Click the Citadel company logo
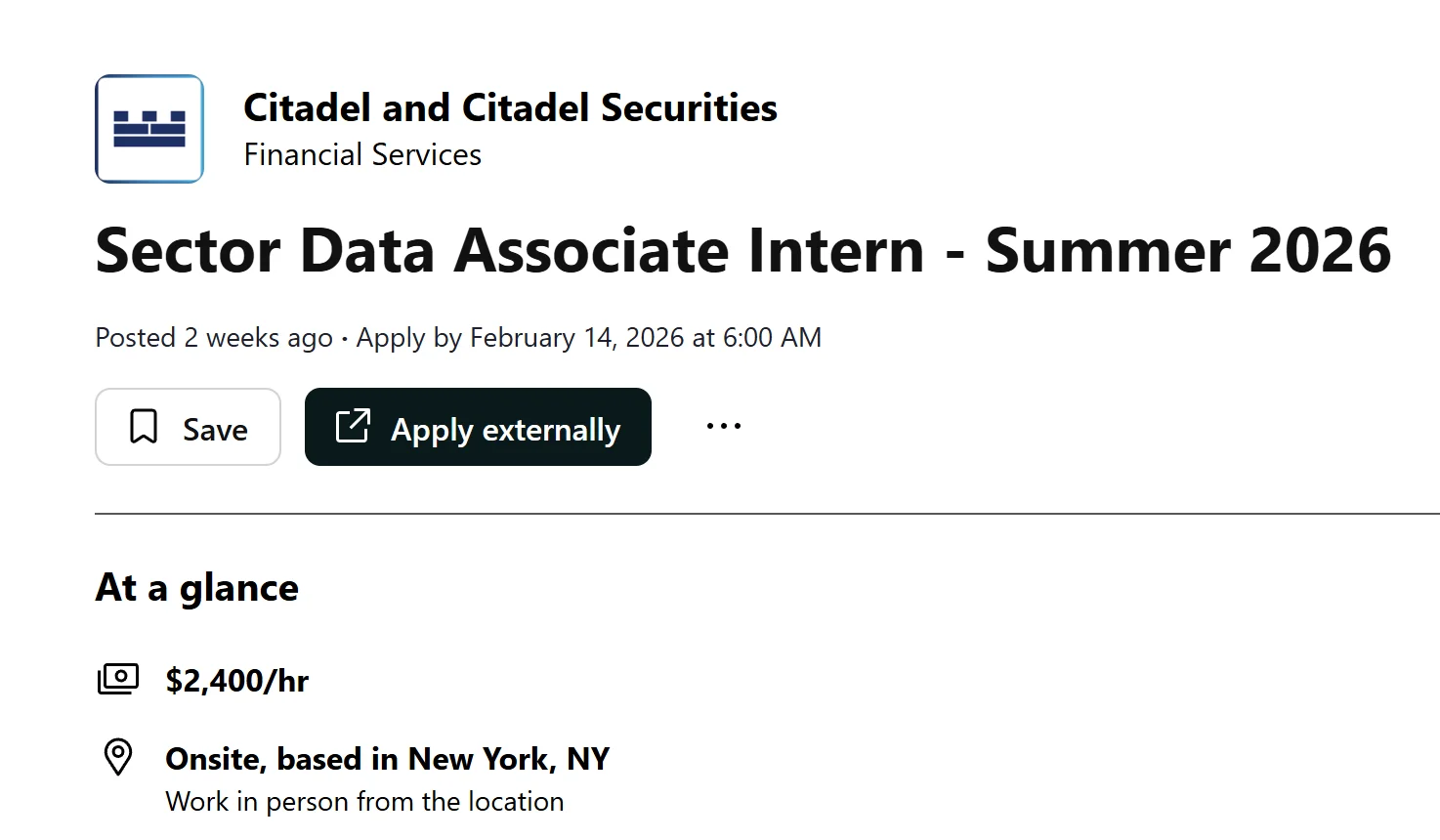Image resolution: width=1440 pixels, height=840 pixels. [x=149, y=129]
